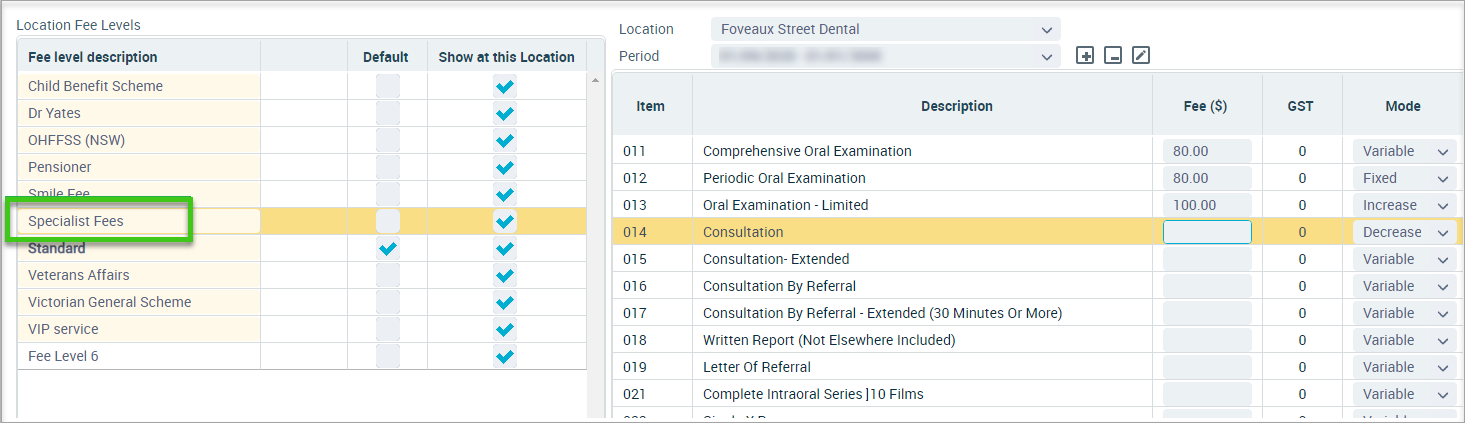This screenshot has height=423, width=1465.
Task: Click the scroll up arrow in fee levels list
Action: click(597, 80)
